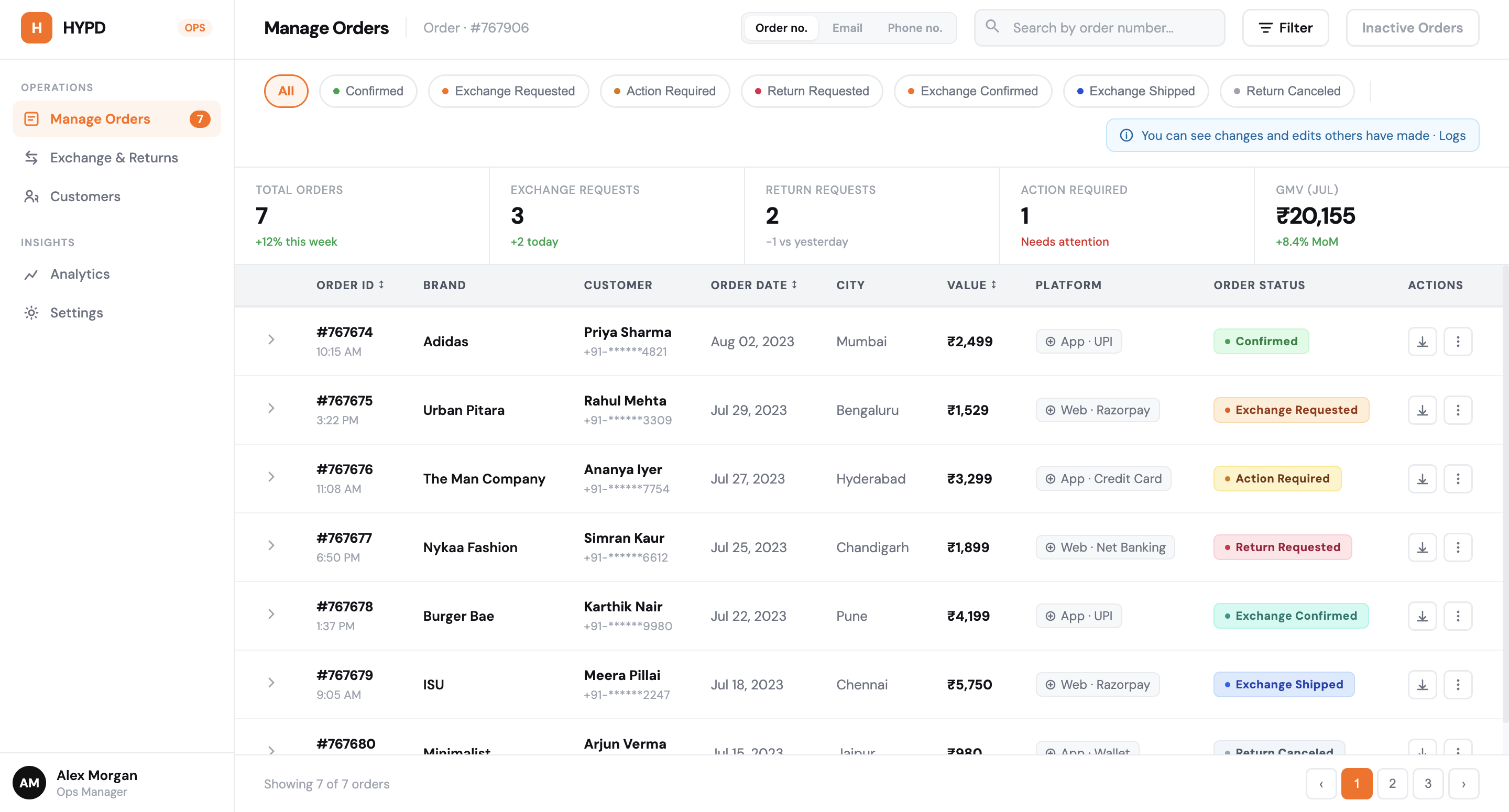Image resolution: width=1509 pixels, height=812 pixels.
Task: Filter by Return Canceled chip
Action: (1287, 91)
